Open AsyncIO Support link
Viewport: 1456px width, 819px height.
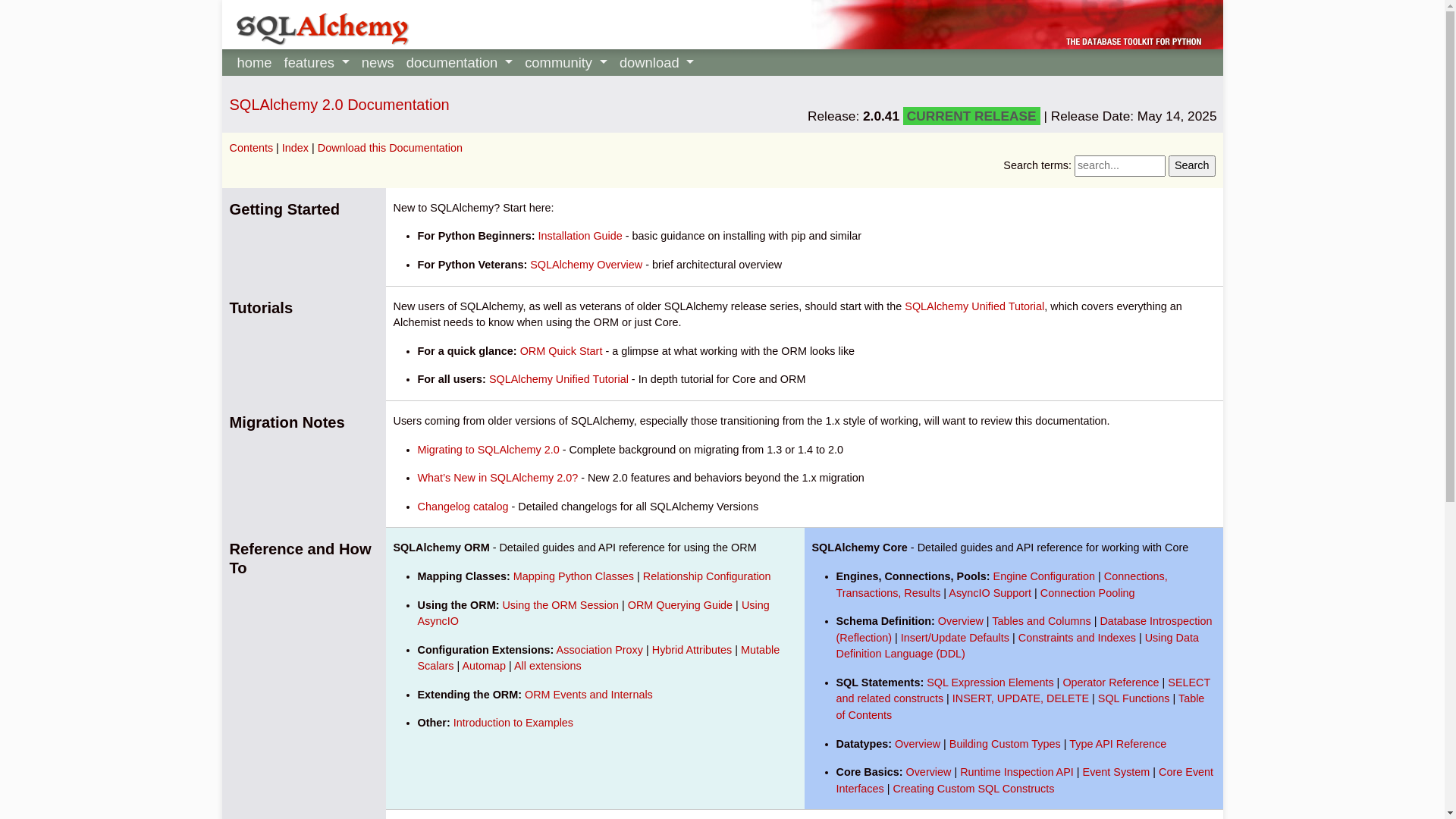[x=990, y=593]
